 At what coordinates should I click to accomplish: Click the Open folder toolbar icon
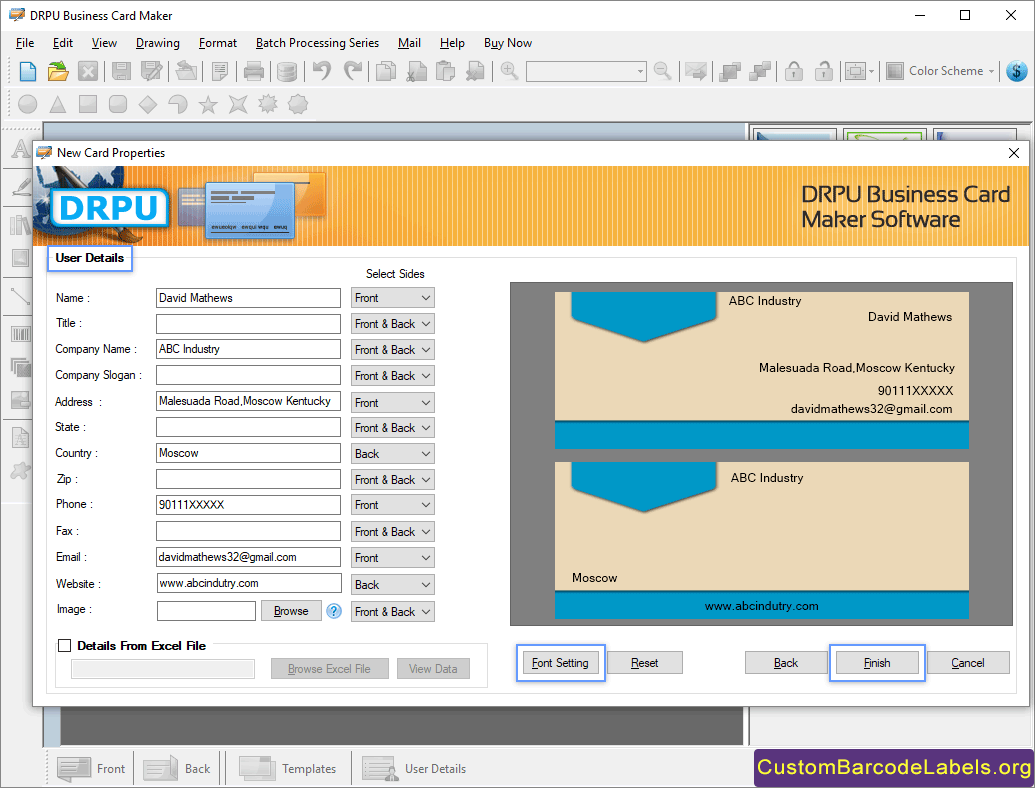tap(58, 71)
